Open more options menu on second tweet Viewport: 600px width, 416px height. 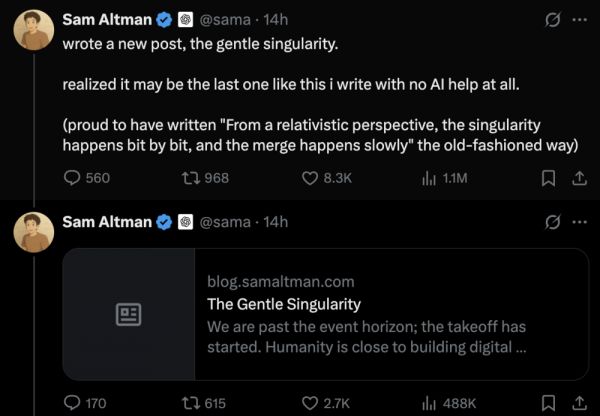[x=578, y=221]
